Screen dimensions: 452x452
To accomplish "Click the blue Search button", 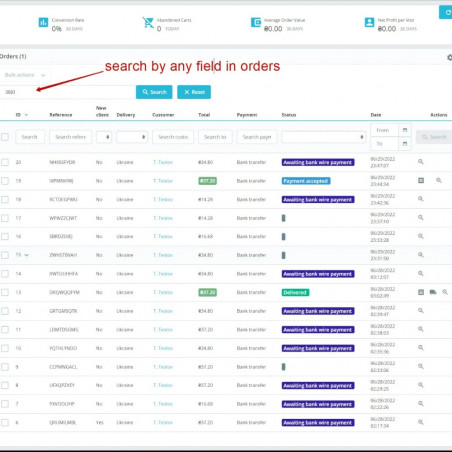I will pyautogui.click(x=154, y=92).
